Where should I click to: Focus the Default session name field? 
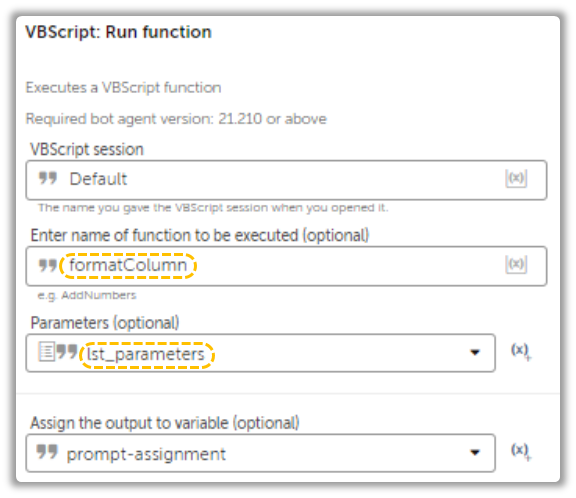point(286,180)
